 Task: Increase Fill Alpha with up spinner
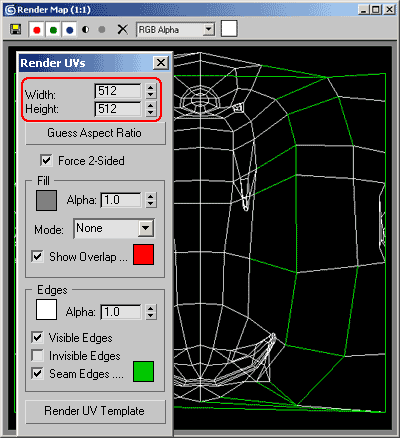[151, 196]
